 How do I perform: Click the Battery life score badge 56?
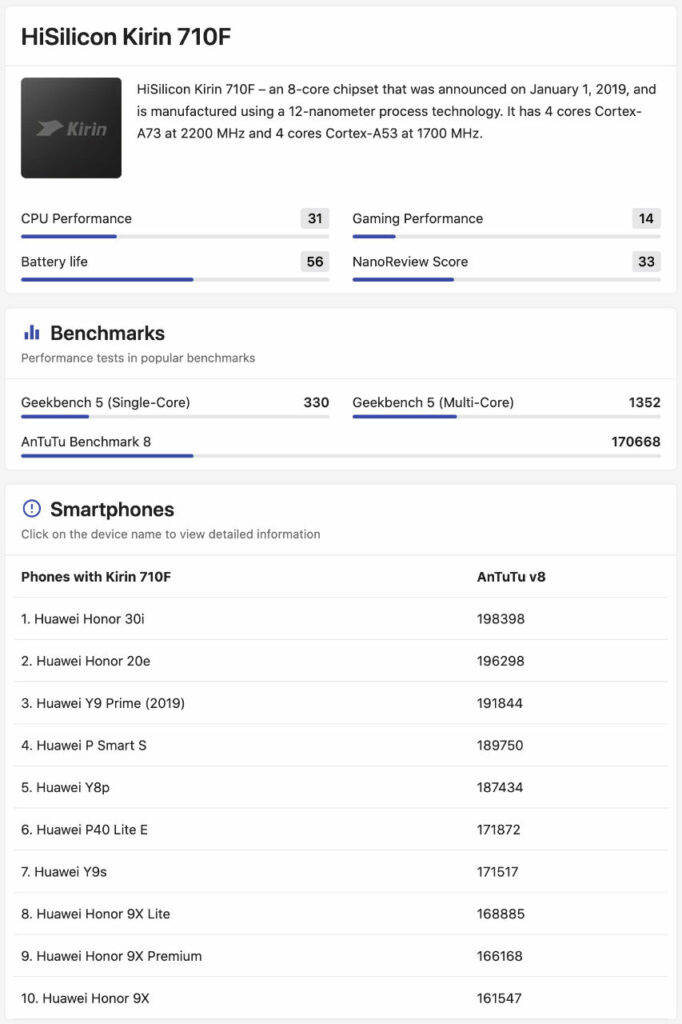315,261
